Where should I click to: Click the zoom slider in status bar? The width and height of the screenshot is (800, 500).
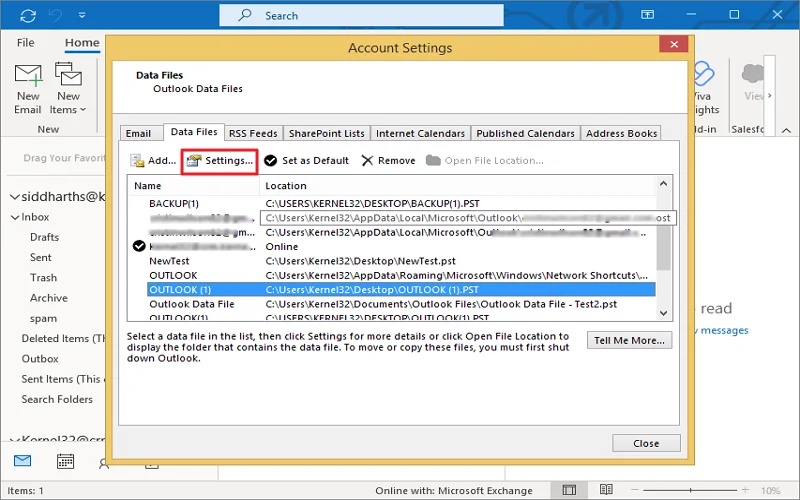690,490
